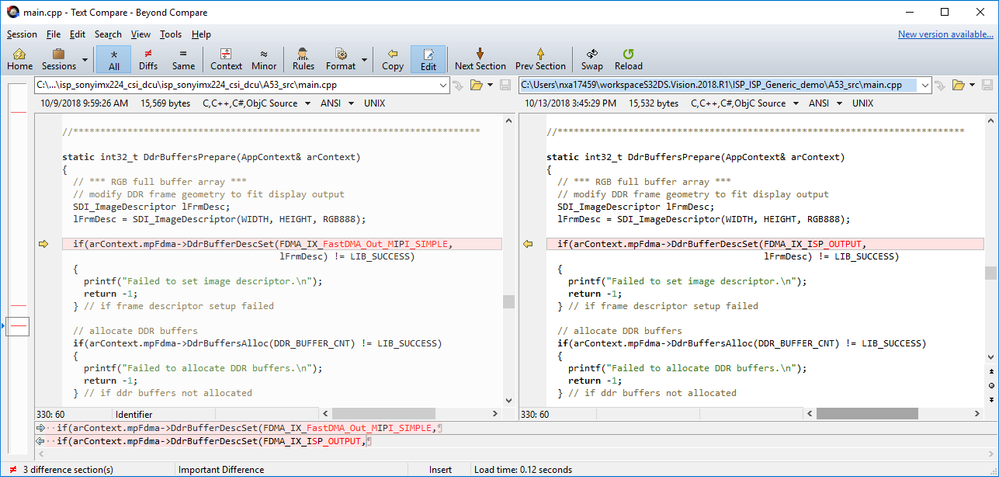The width and height of the screenshot is (999, 477).
Task: Click copy-to-right arrow in left gutter
Action: 44,244
